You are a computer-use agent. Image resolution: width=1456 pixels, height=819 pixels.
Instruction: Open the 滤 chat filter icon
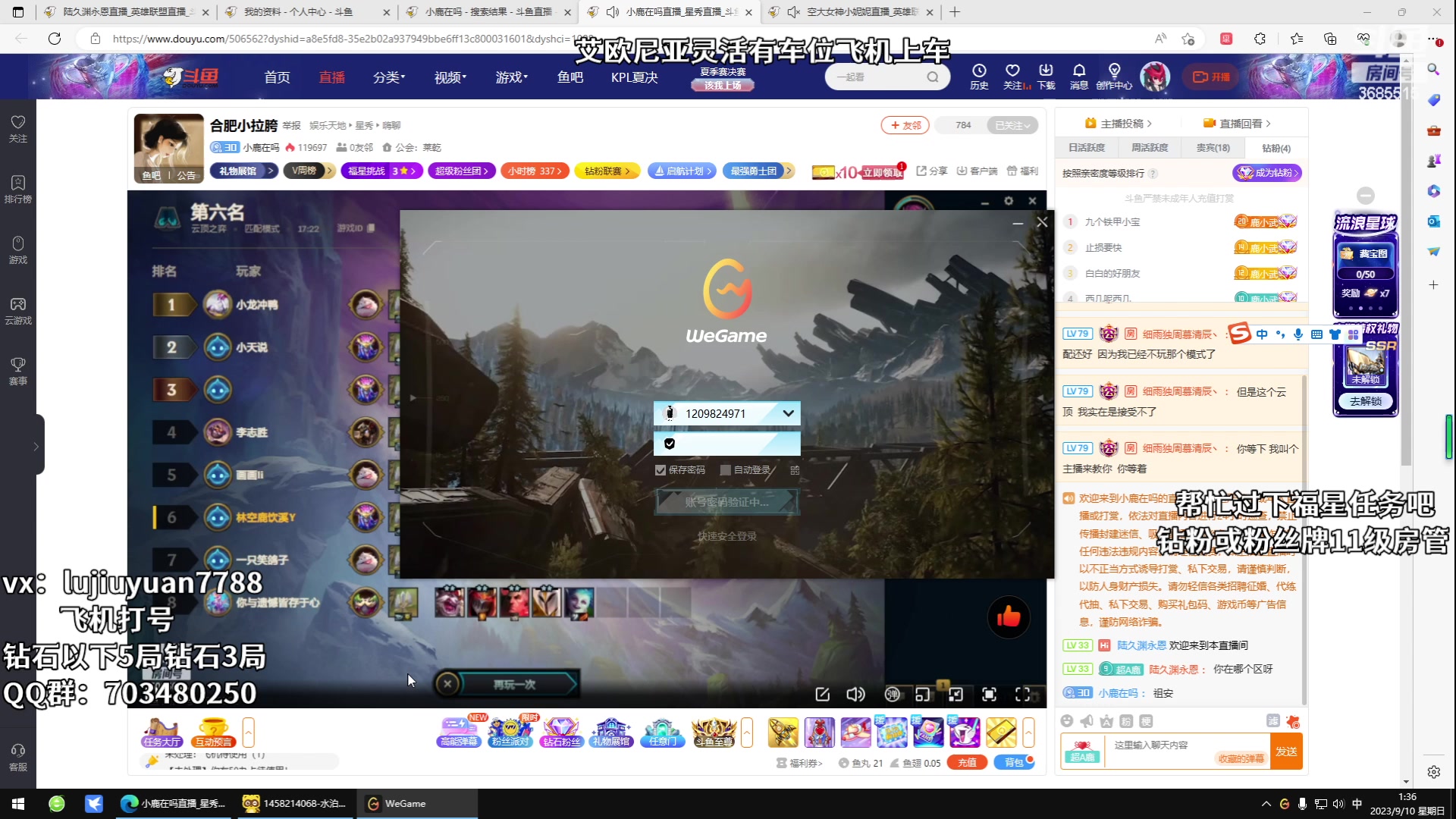[x=1273, y=720]
